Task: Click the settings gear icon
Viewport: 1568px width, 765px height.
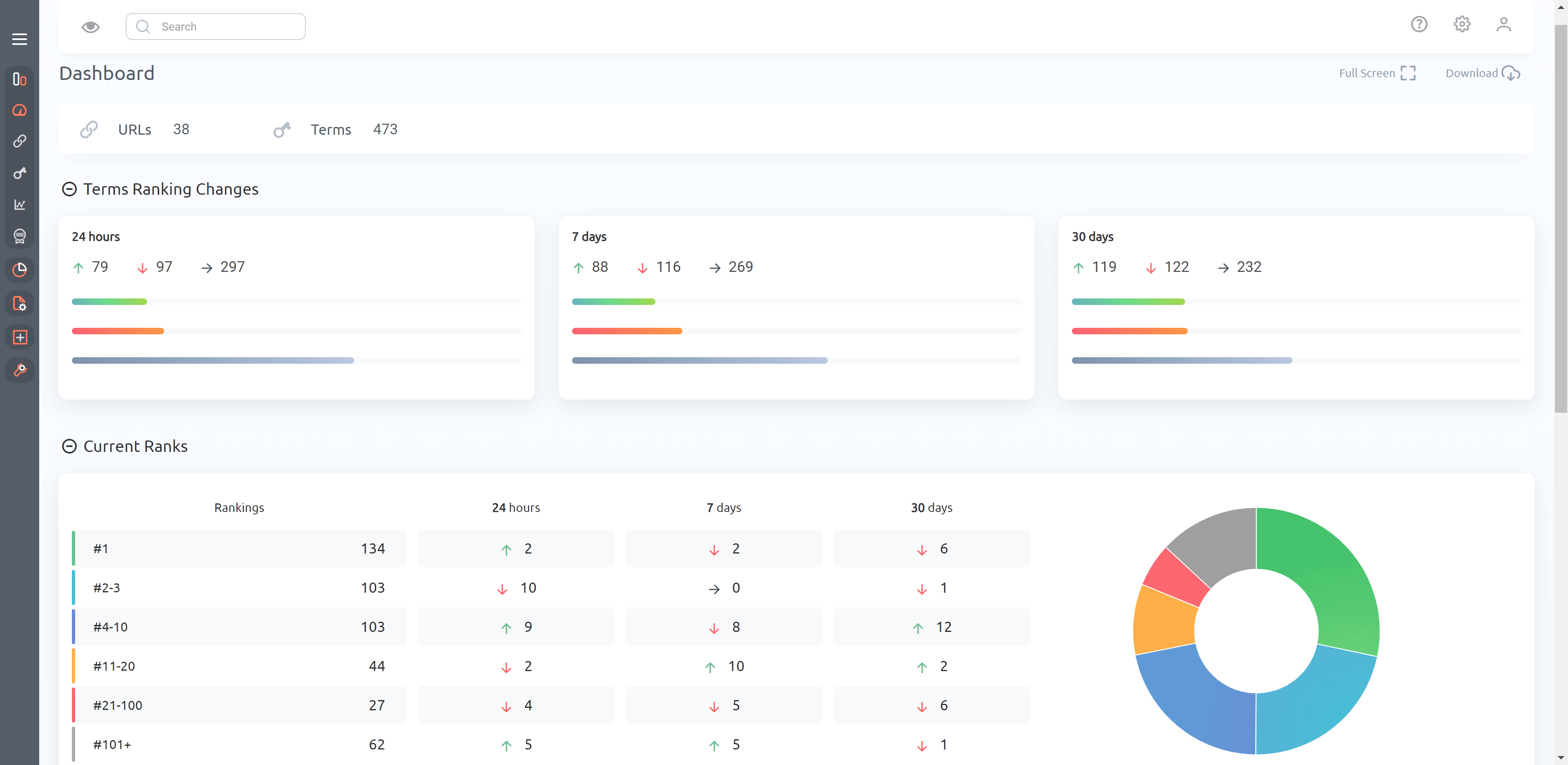Action: pyautogui.click(x=1462, y=25)
